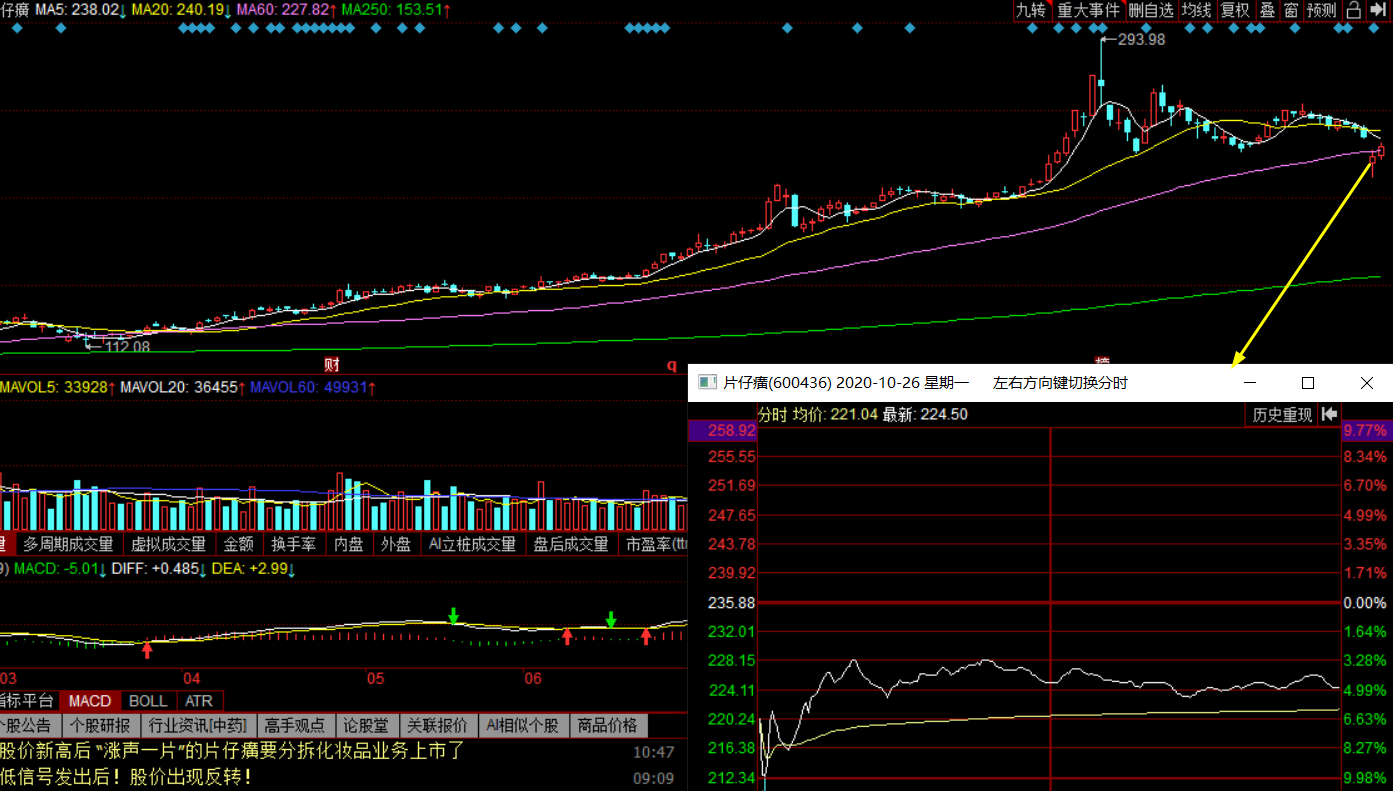The height and width of the screenshot is (791, 1393).
Task: Toggle the 均线 moving average display
Action: (x=1196, y=10)
